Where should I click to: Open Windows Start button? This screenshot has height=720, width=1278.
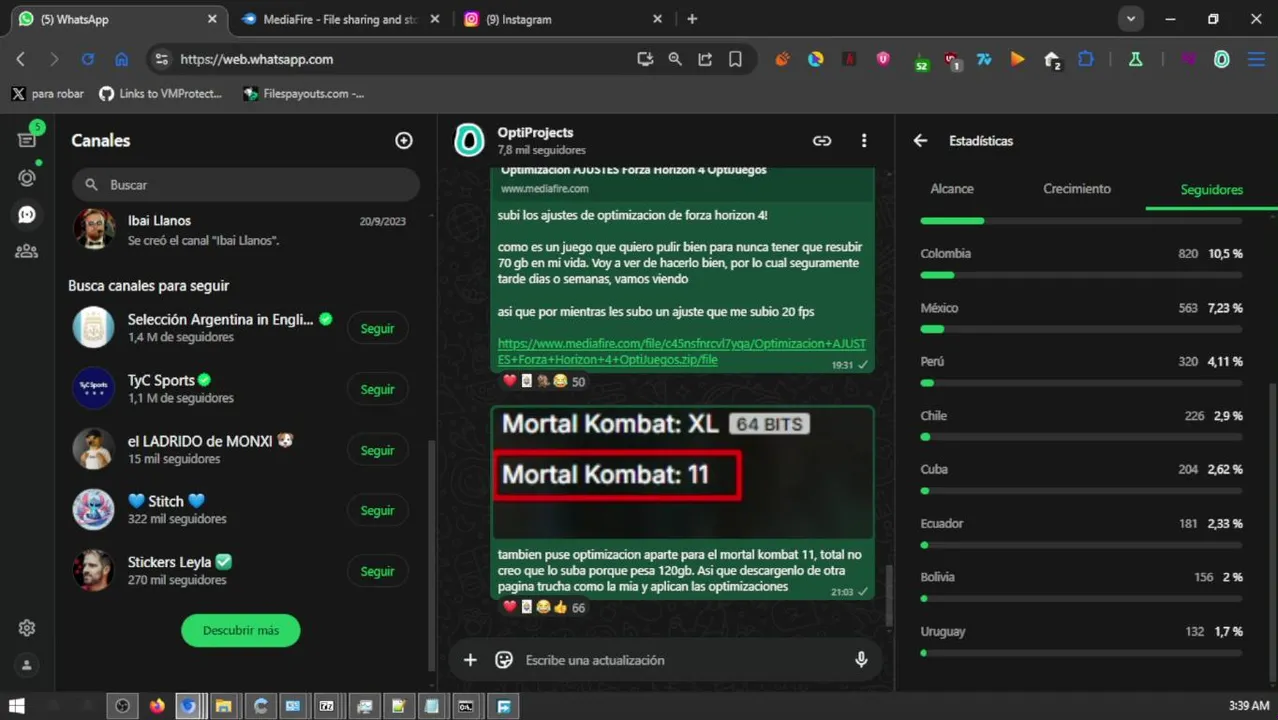(x=17, y=706)
